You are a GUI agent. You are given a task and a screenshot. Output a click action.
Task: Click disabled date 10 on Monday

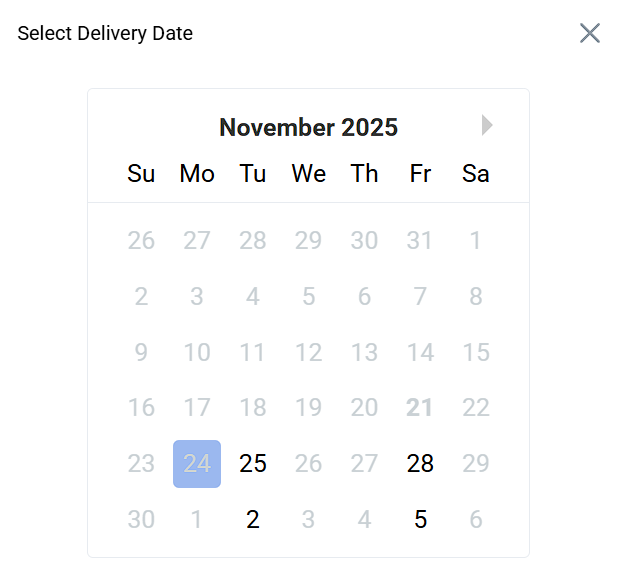(197, 352)
